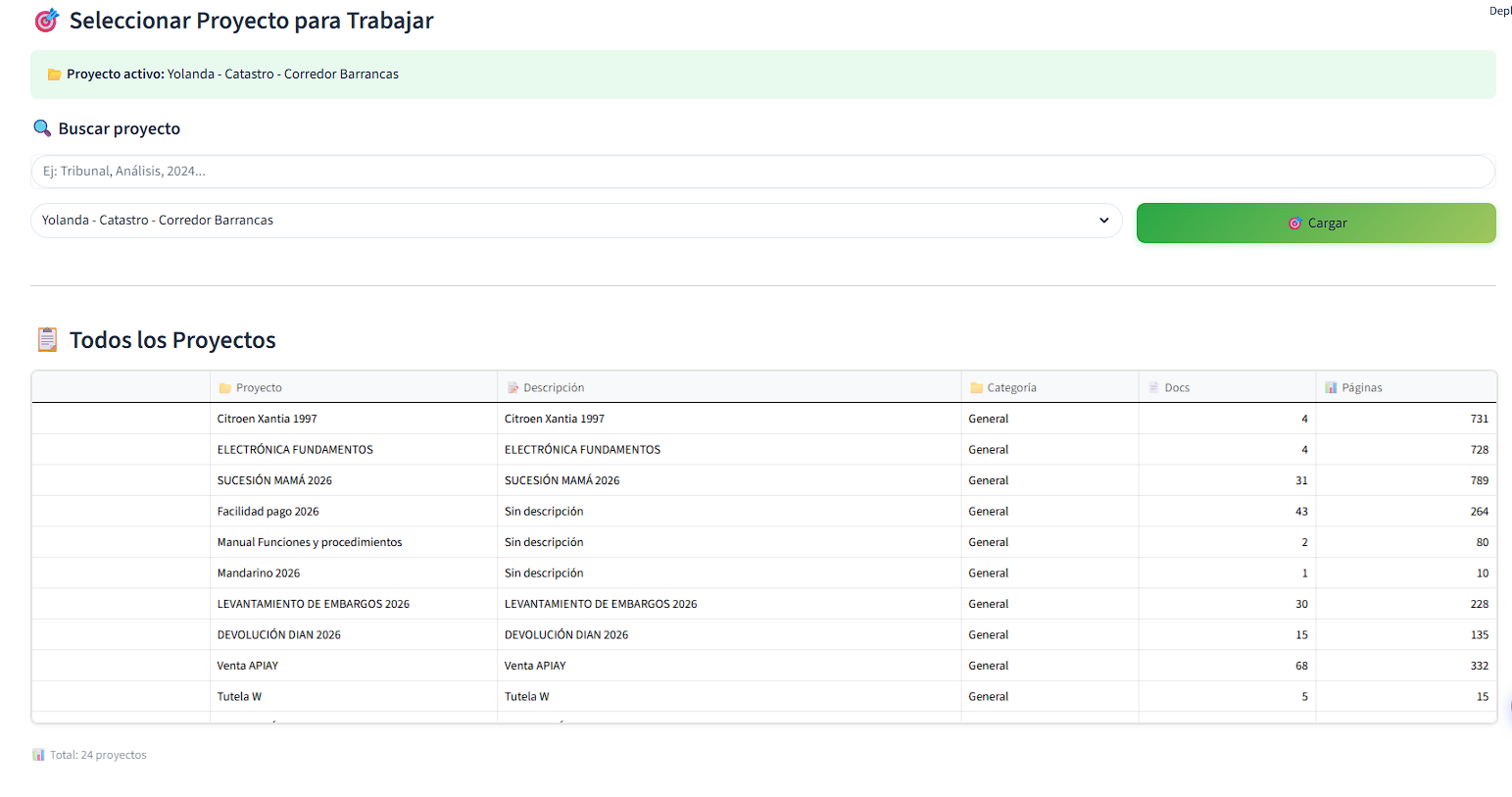Expand the Yolanda - Catastro - Corredor Barrancas combo box

(568, 221)
